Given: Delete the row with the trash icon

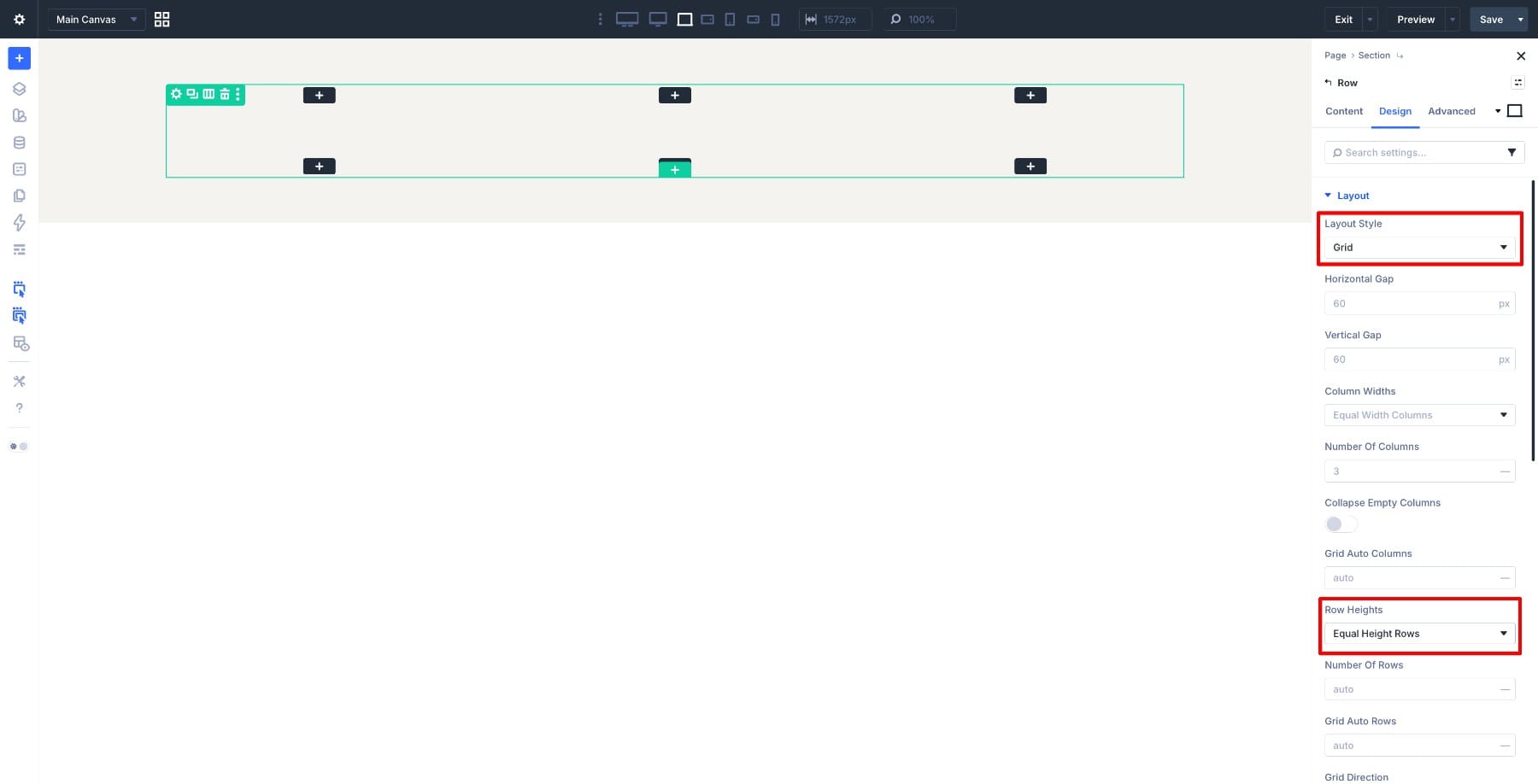Looking at the screenshot, I should (x=223, y=94).
